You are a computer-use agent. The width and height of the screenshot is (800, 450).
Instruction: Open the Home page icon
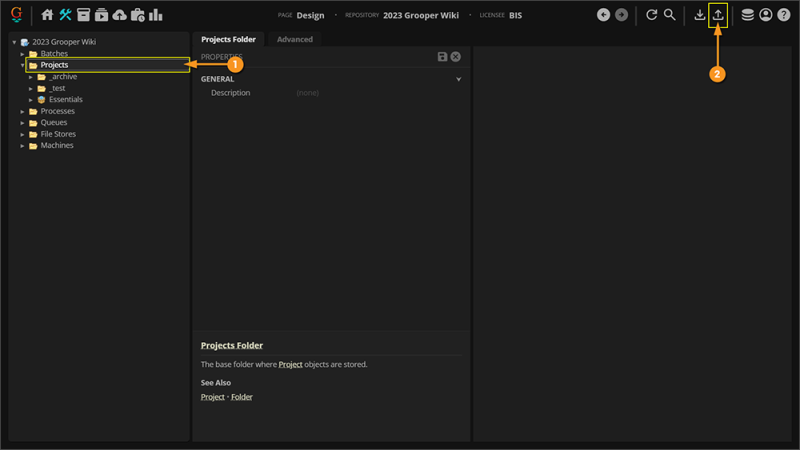click(47, 15)
